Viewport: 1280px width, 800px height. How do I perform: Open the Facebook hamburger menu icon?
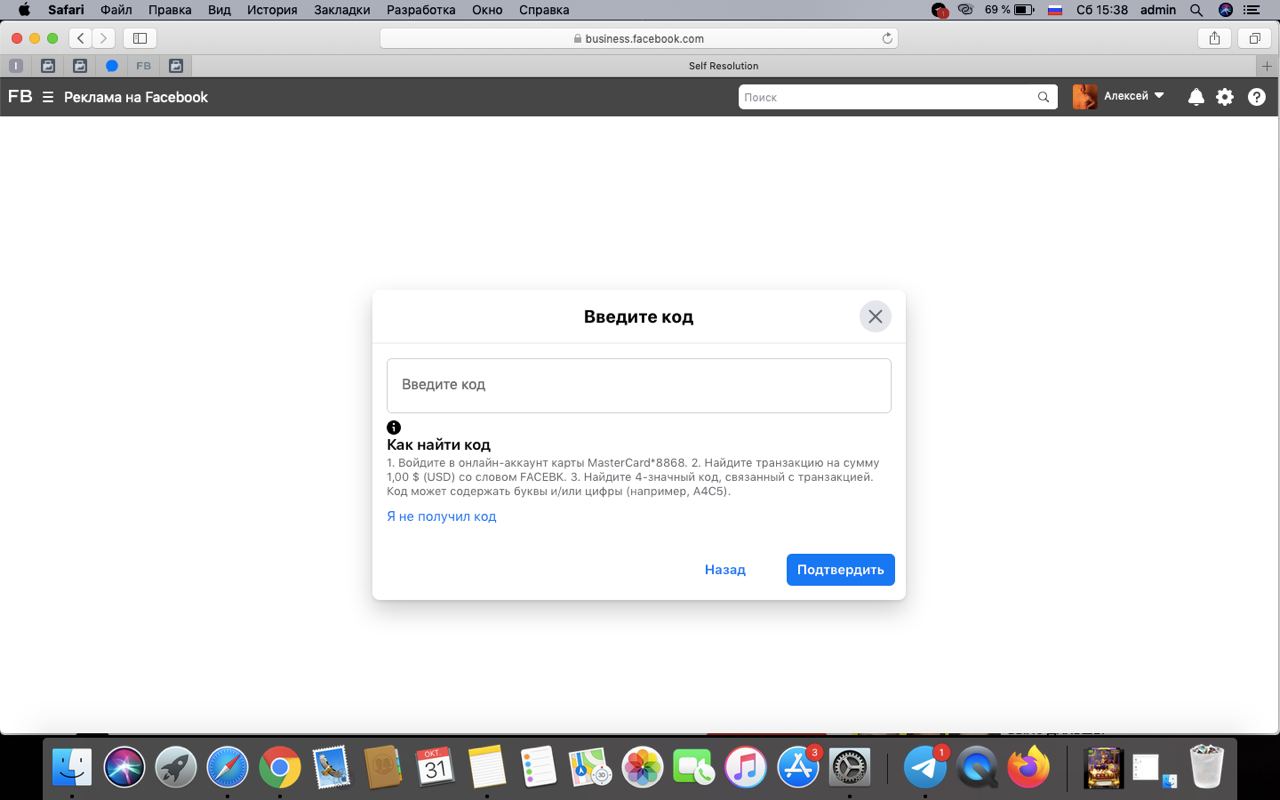pyautogui.click(x=47, y=97)
